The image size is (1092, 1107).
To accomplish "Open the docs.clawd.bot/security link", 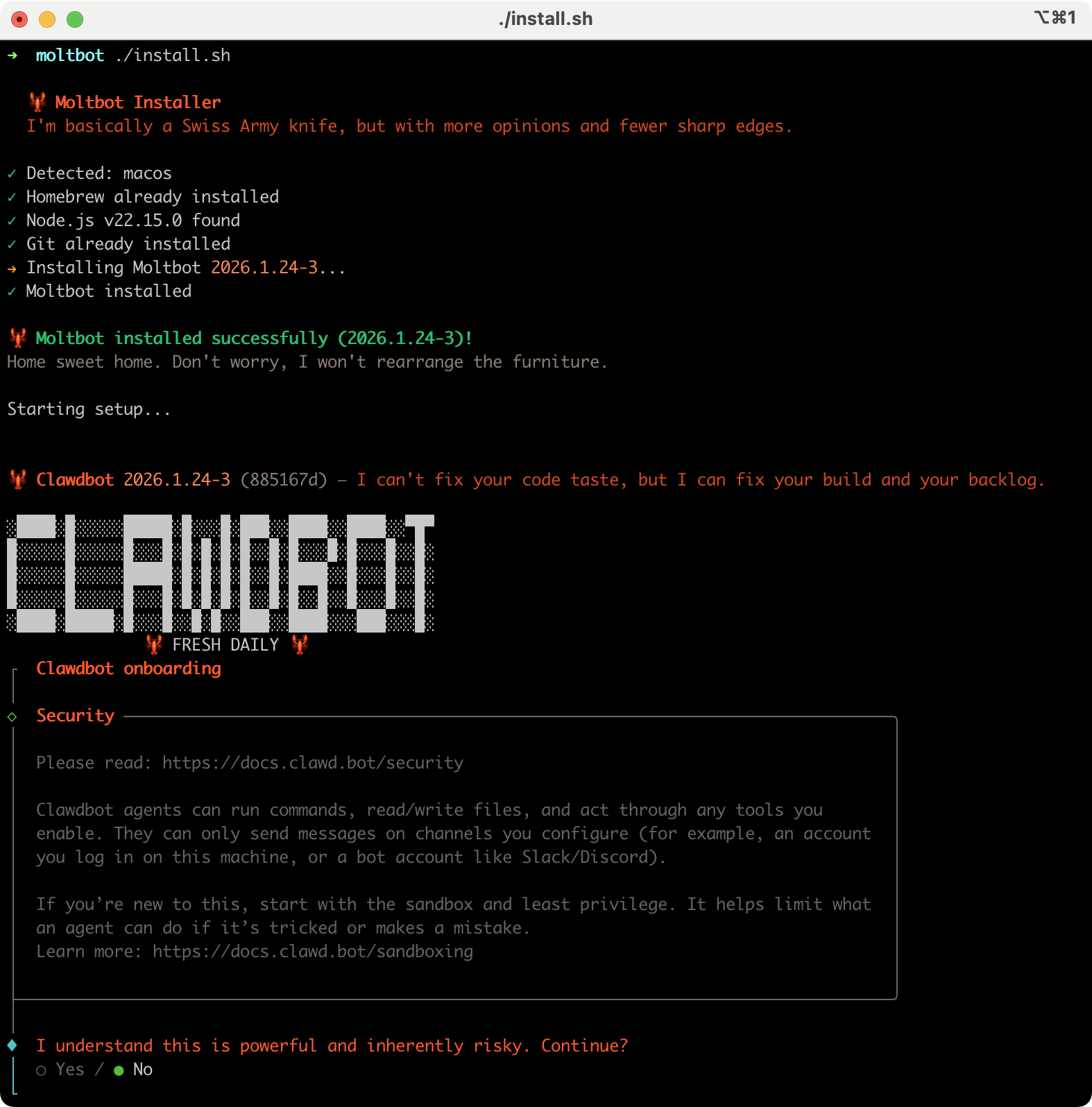I will [x=312, y=763].
